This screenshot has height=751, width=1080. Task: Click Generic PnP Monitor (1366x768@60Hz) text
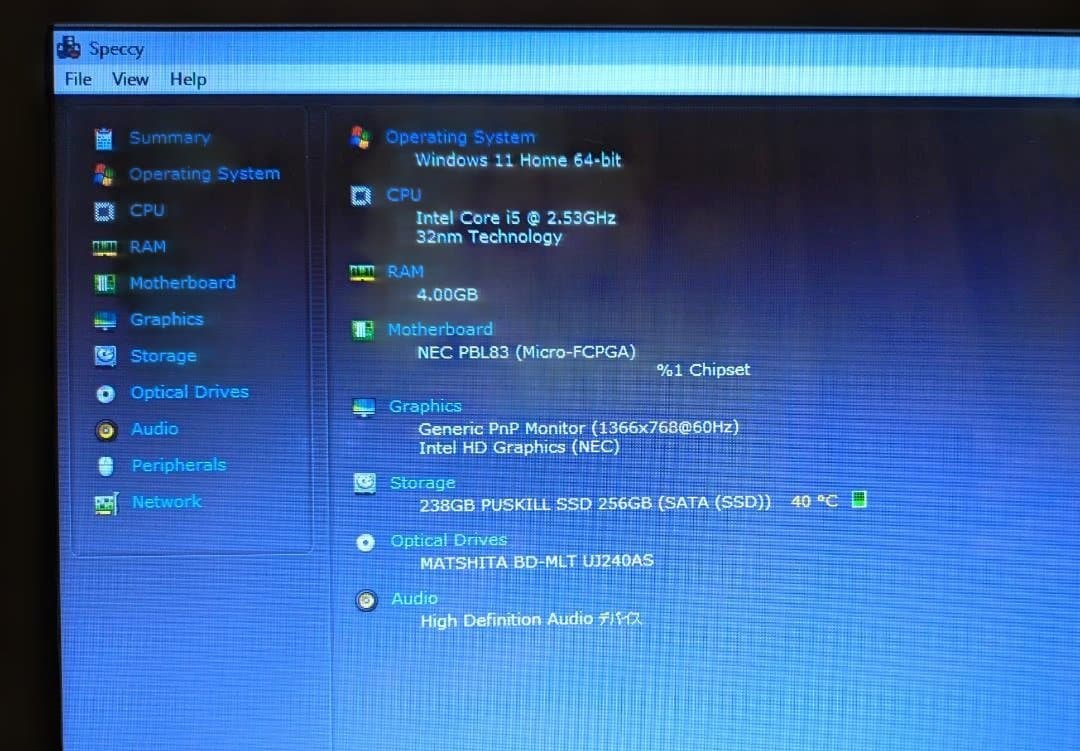(579, 428)
